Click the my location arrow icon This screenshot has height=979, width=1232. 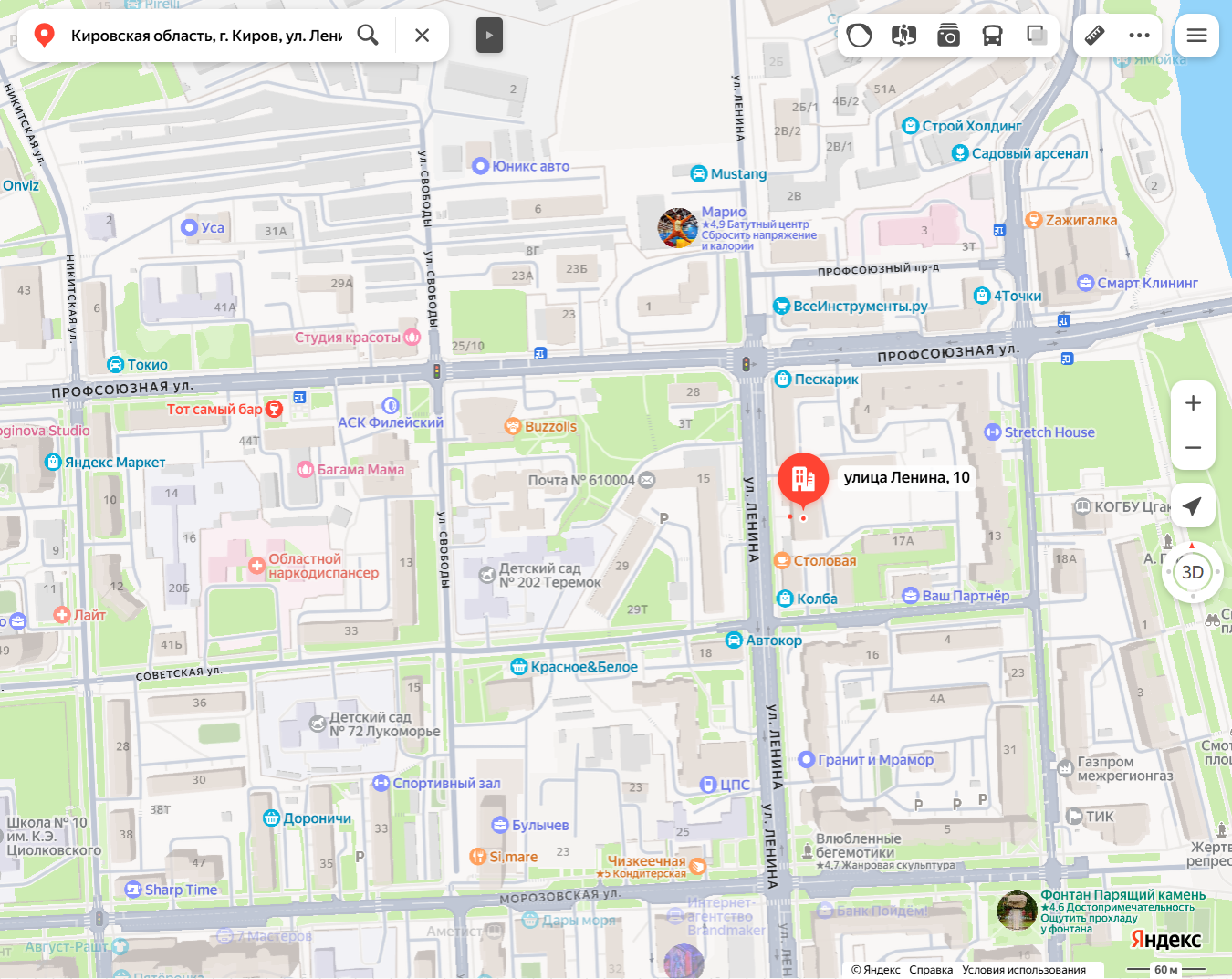pyautogui.click(x=1193, y=505)
